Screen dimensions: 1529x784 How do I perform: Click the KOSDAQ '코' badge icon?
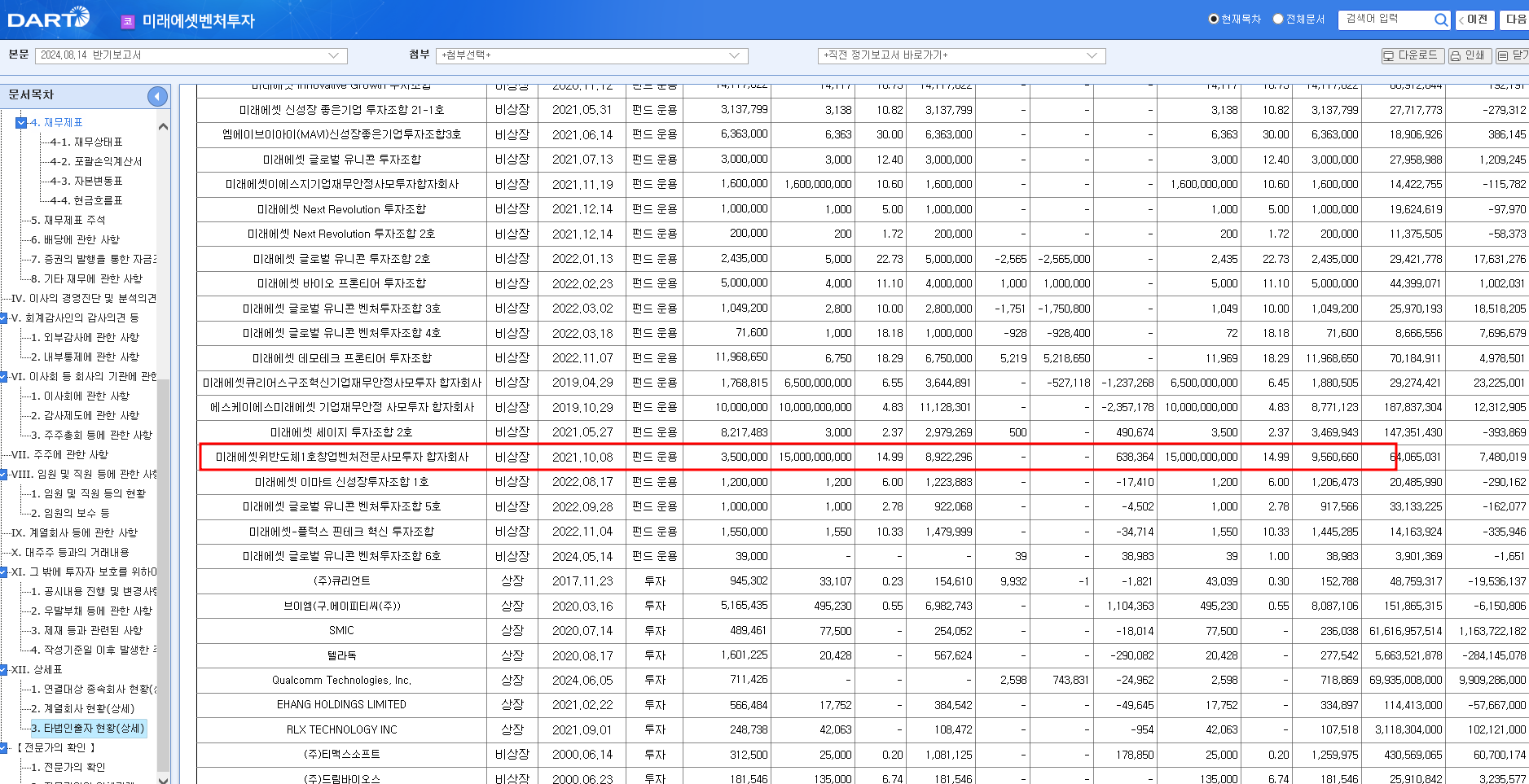click(127, 22)
